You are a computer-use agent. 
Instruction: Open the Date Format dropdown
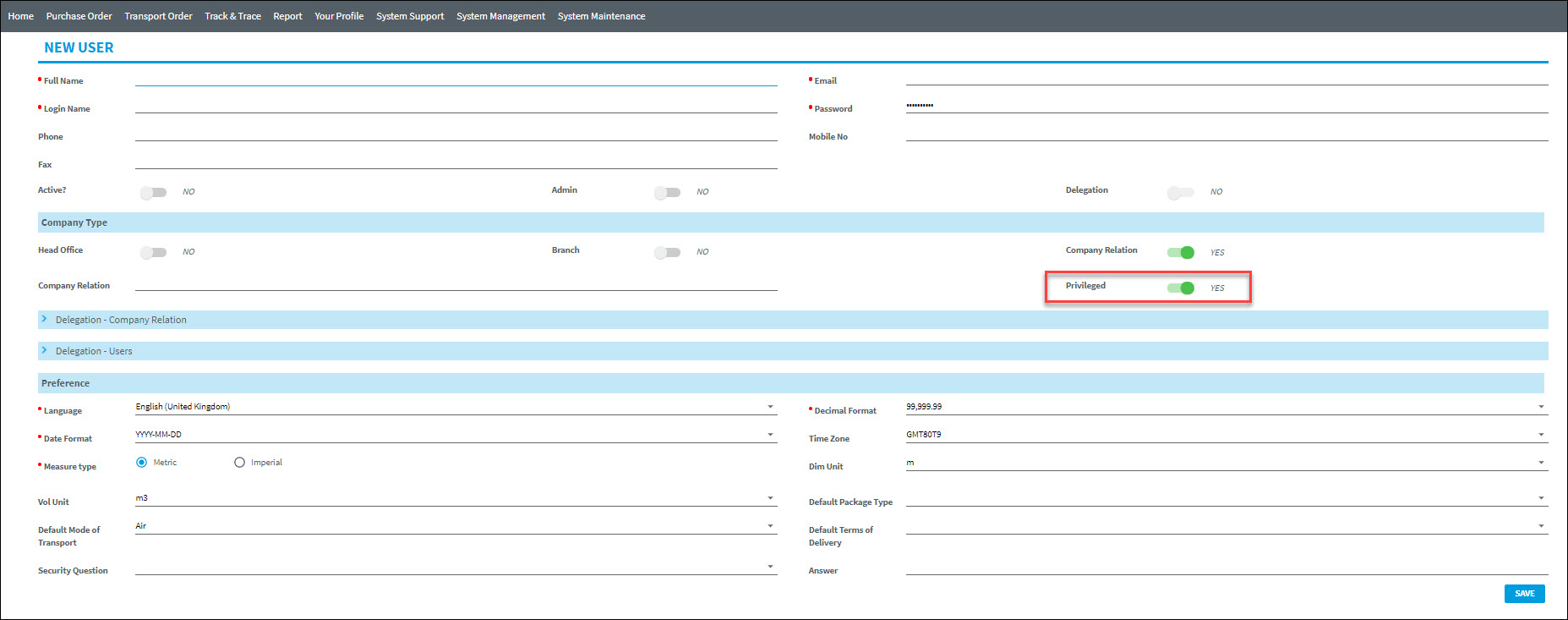coord(456,435)
